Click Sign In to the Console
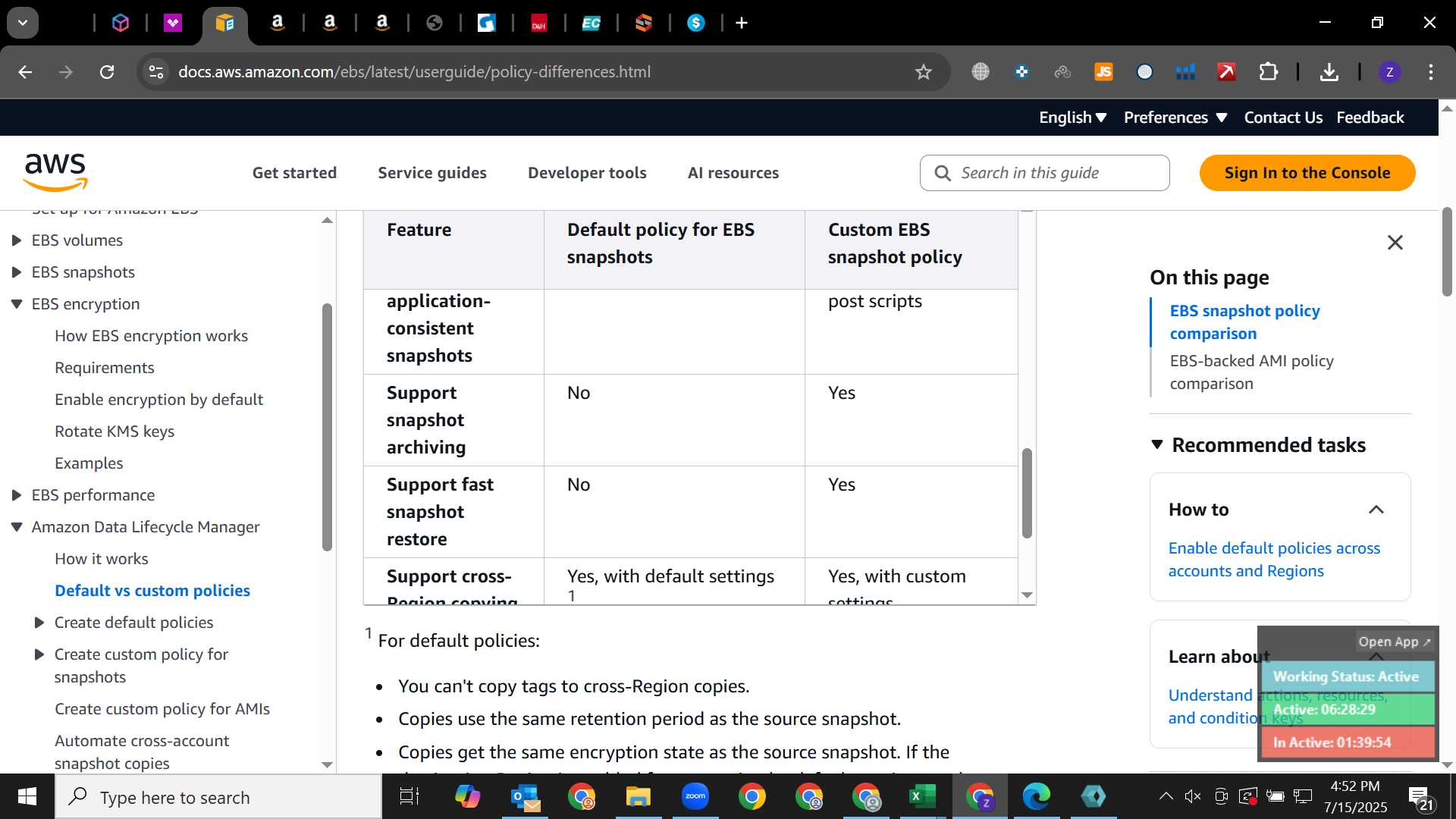 (1307, 173)
